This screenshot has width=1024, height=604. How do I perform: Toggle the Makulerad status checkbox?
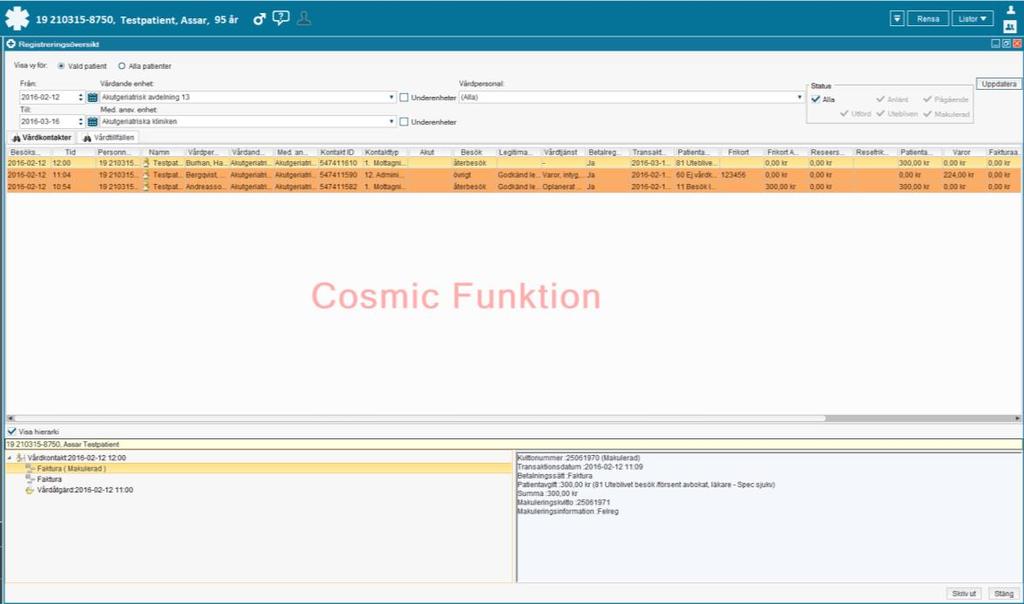[927, 114]
